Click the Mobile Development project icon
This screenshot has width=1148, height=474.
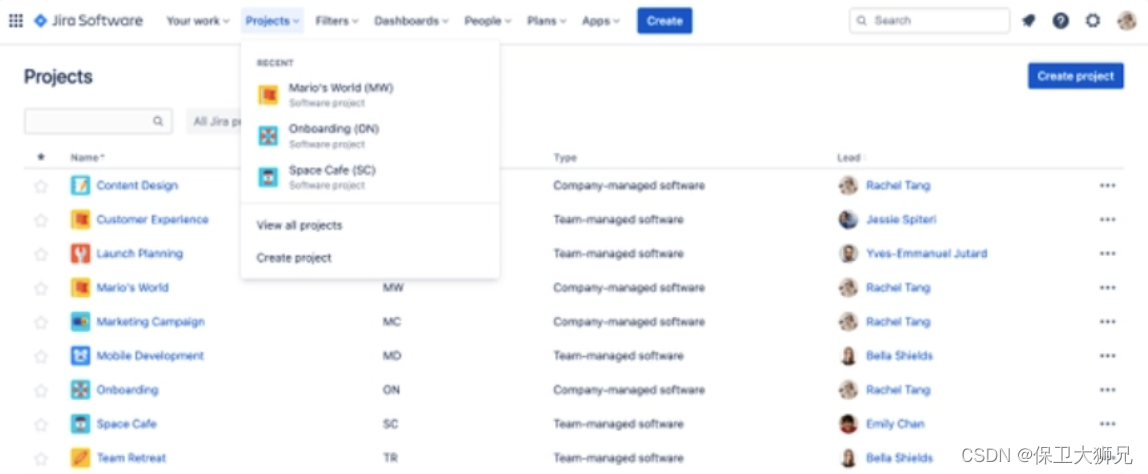[x=81, y=356]
